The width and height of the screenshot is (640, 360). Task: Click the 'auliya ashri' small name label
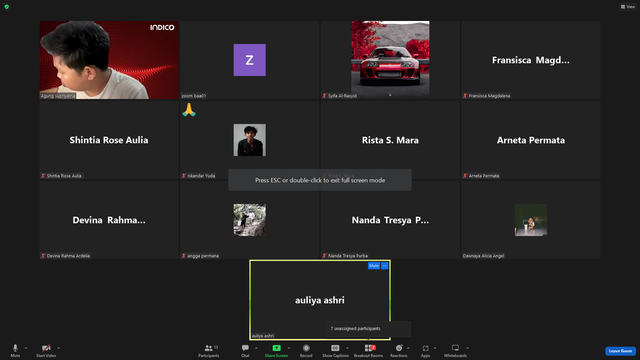tap(263, 336)
